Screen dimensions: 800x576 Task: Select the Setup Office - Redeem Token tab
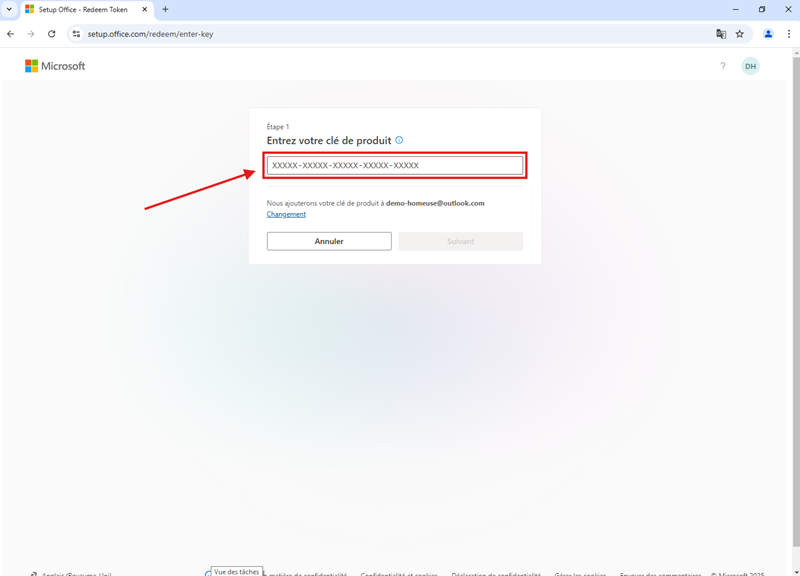(x=82, y=9)
